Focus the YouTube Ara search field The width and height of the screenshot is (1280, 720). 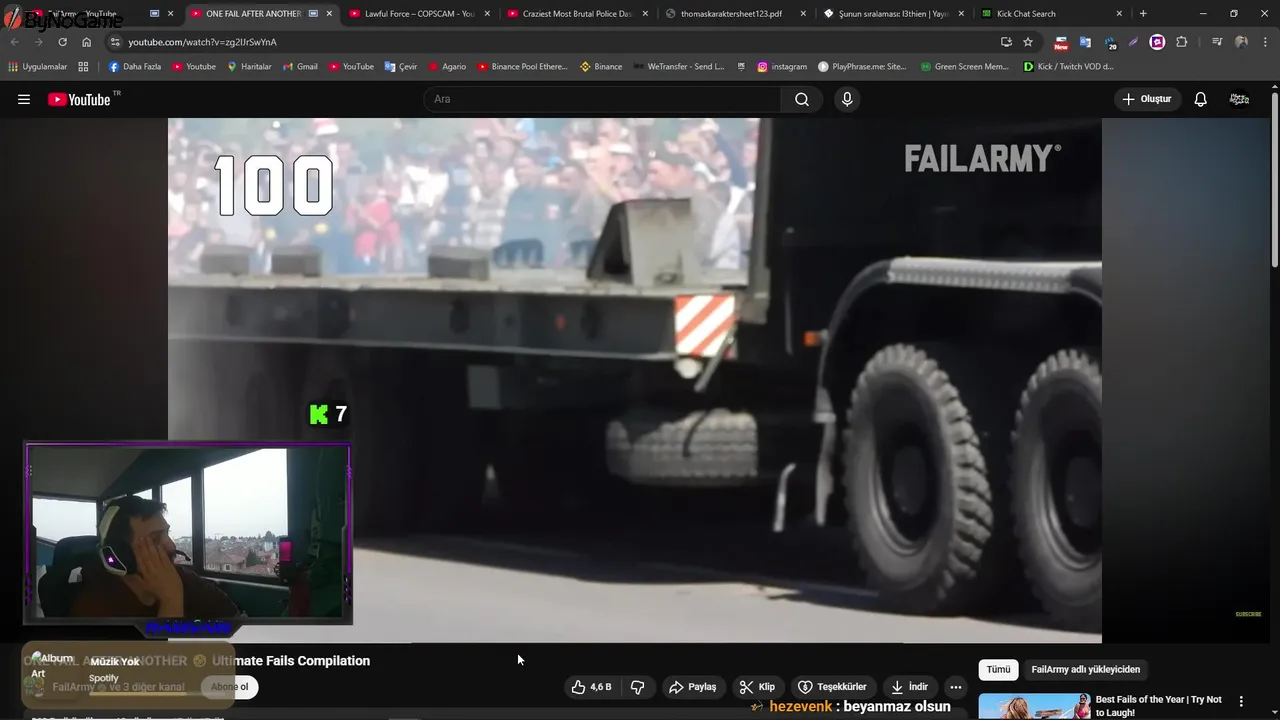pos(602,99)
